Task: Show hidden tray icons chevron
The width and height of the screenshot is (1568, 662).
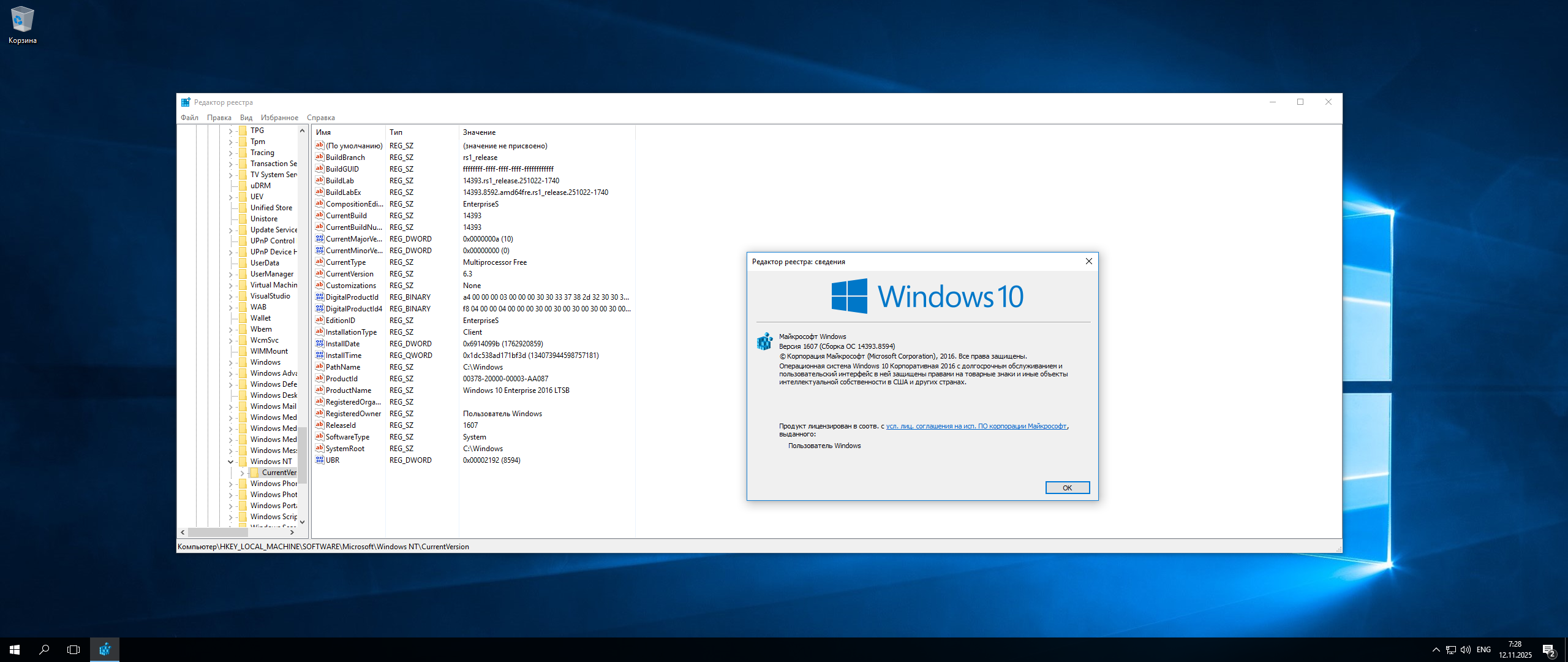Action: [1436, 650]
